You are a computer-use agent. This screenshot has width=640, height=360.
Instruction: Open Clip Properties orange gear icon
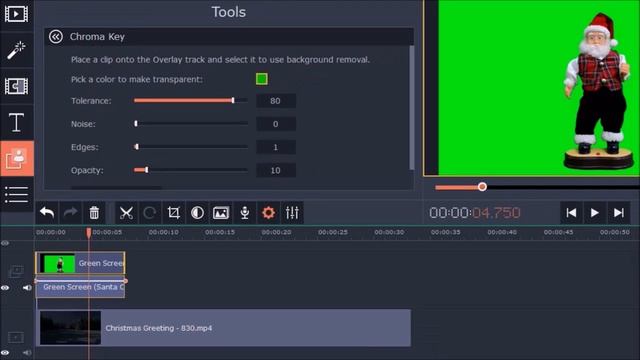pyautogui.click(x=268, y=213)
